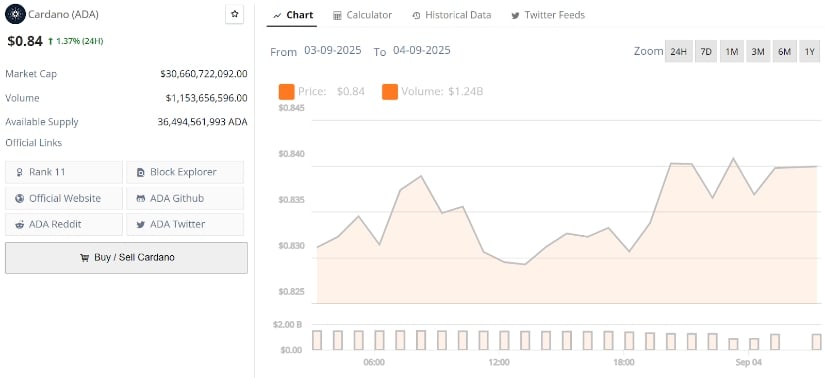
Task: Click the Volume: $1.24B legend text
Action: [x=442, y=92]
